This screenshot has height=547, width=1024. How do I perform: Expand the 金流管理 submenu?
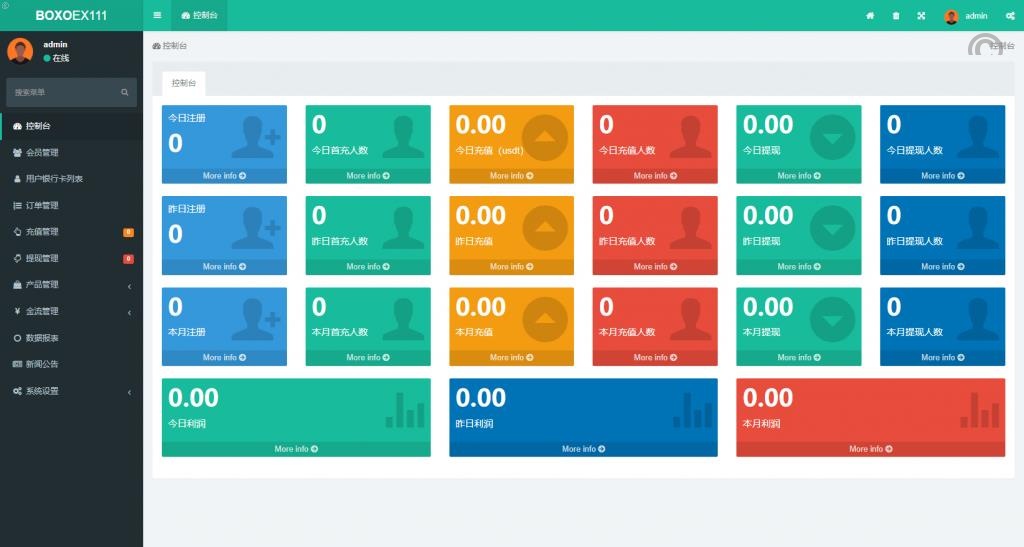(70, 311)
